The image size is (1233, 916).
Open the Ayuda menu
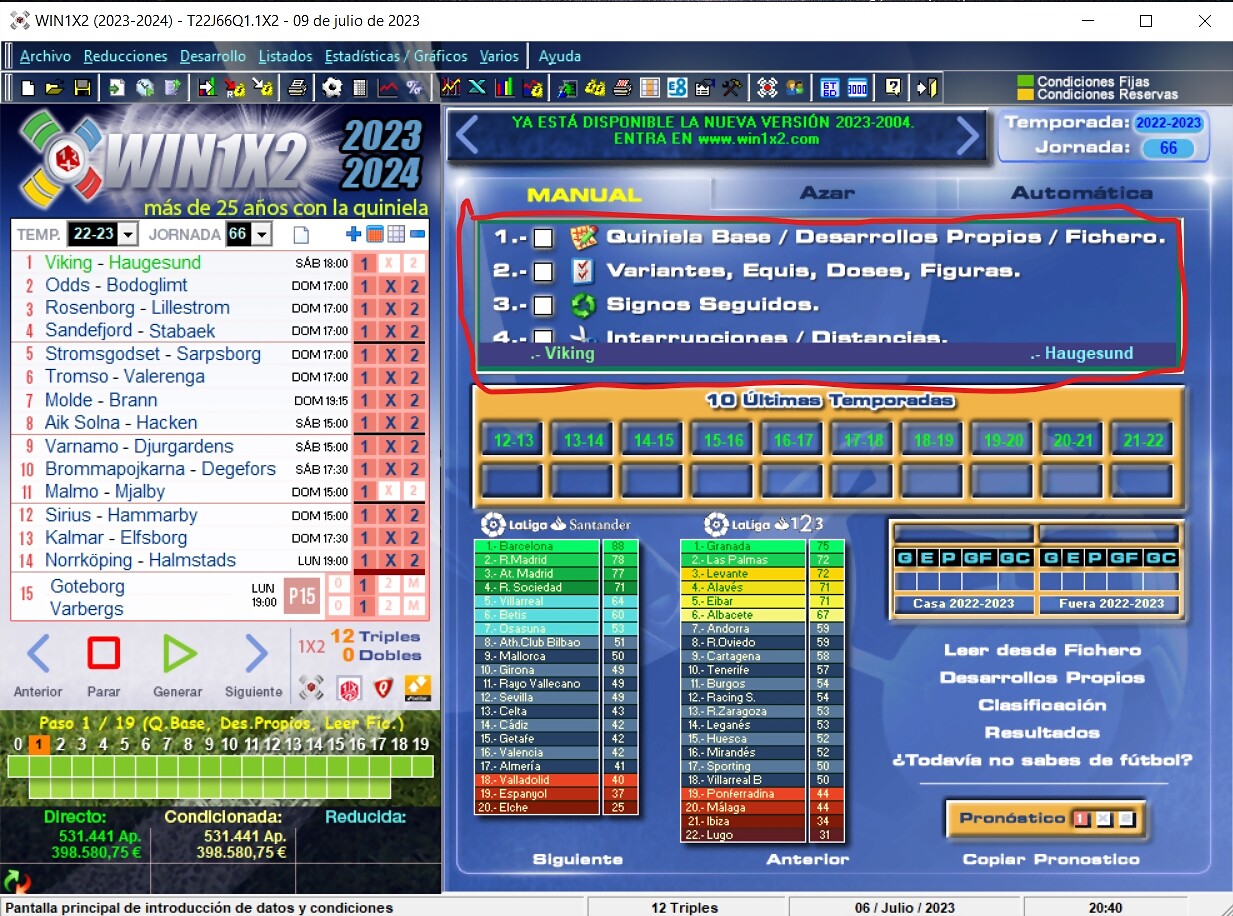click(560, 56)
